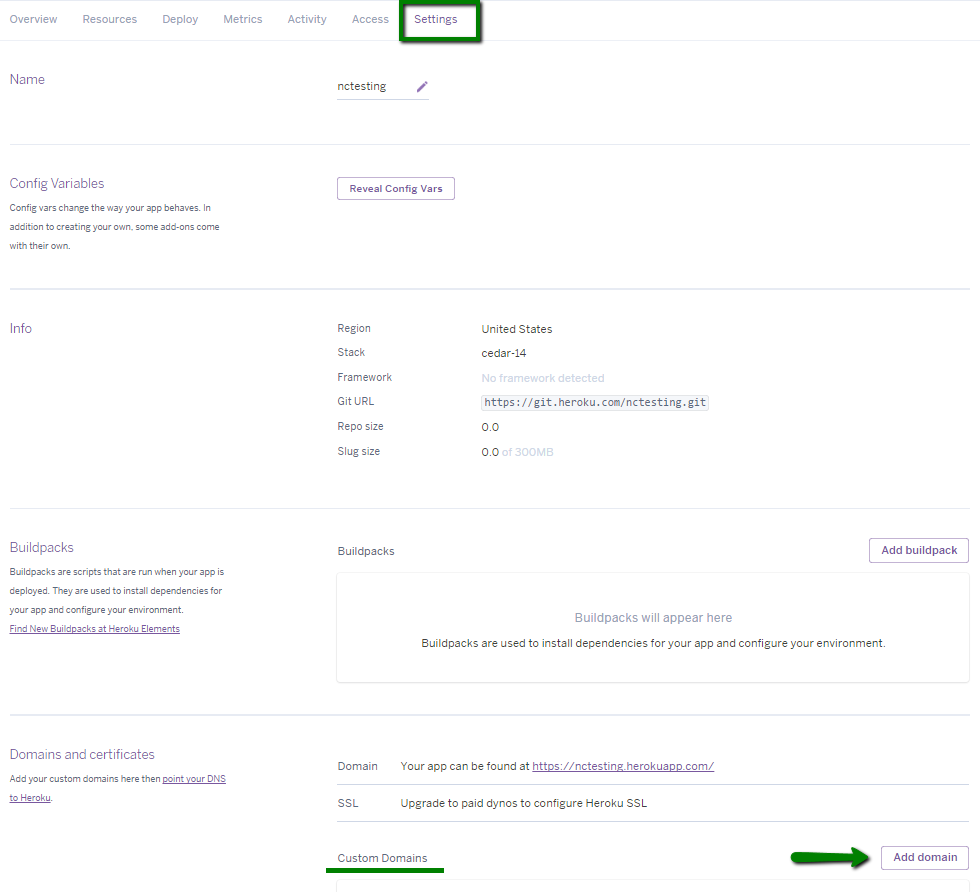Click the United States region value
The image size is (980, 892).
point(517,329)
